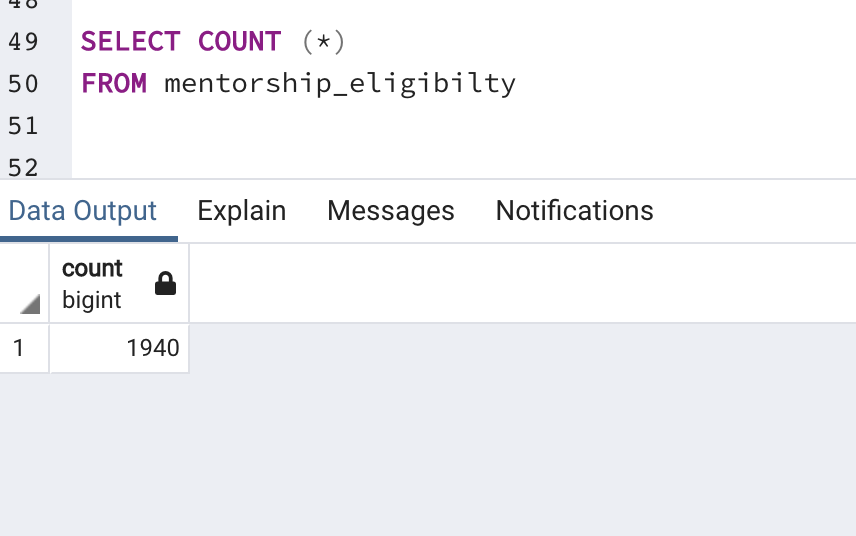Click the SELECT keyword on line 49
The height and width of the screenshot is (536, 856).
click(x=130, y=42)
